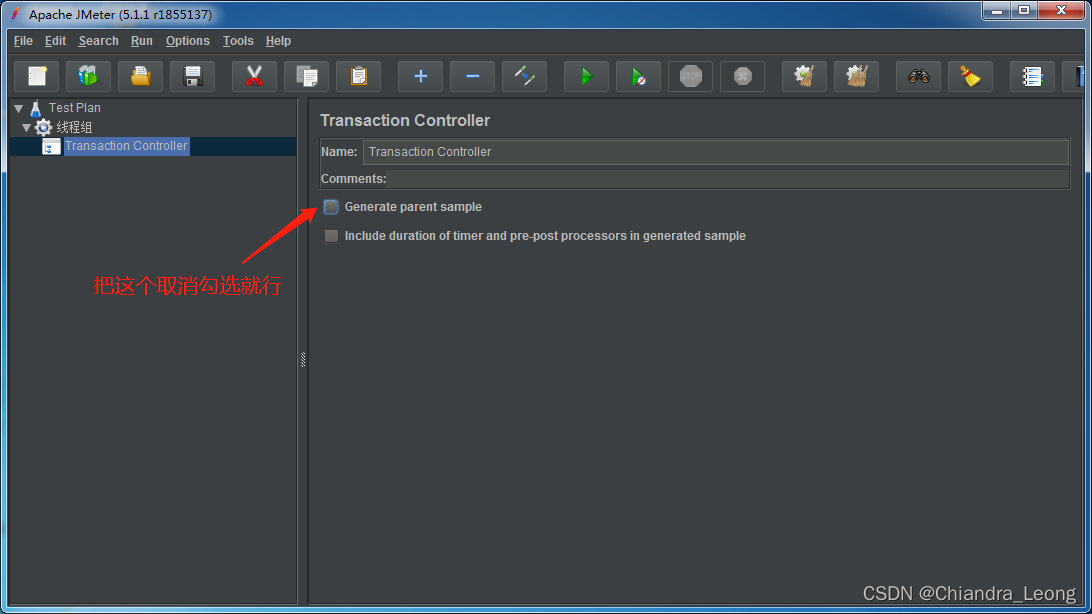Click the Transaction Controller panel heading
The width and height of the screenshot is (1092, 614).
click(x=405, y=120)
